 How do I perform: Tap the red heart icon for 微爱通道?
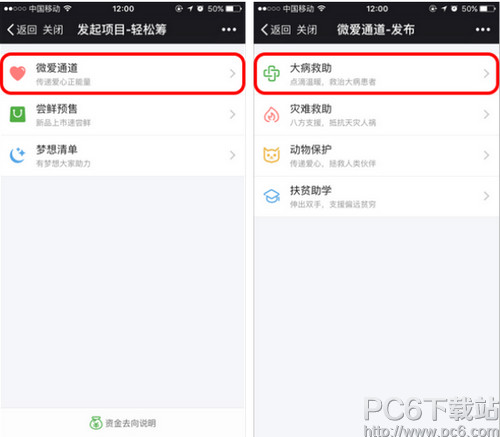coord(18,74)
